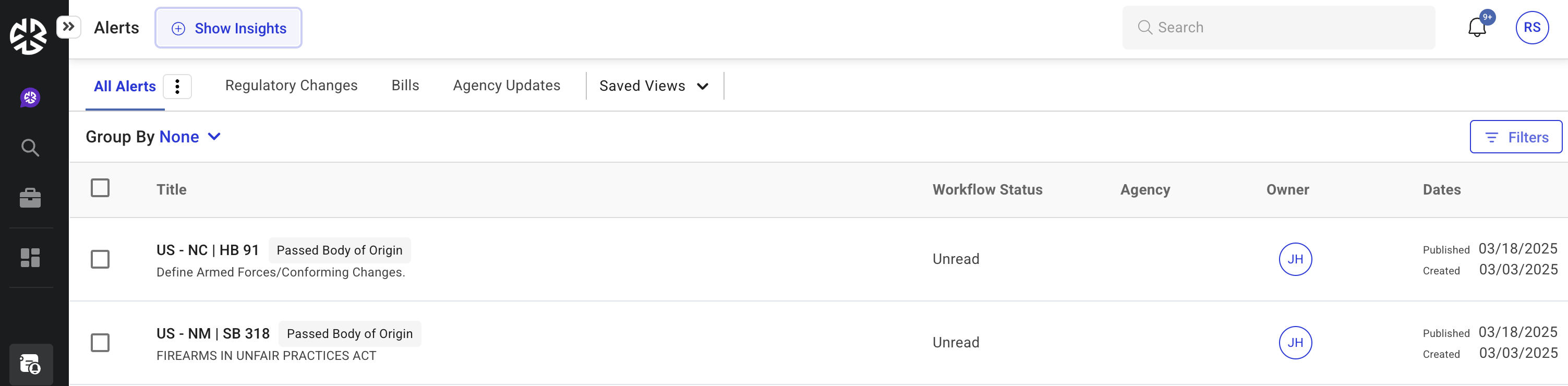This screenshot has height=386, width=1568.
Task: Open the RS user profile avatar
Action: (1531, 28)
